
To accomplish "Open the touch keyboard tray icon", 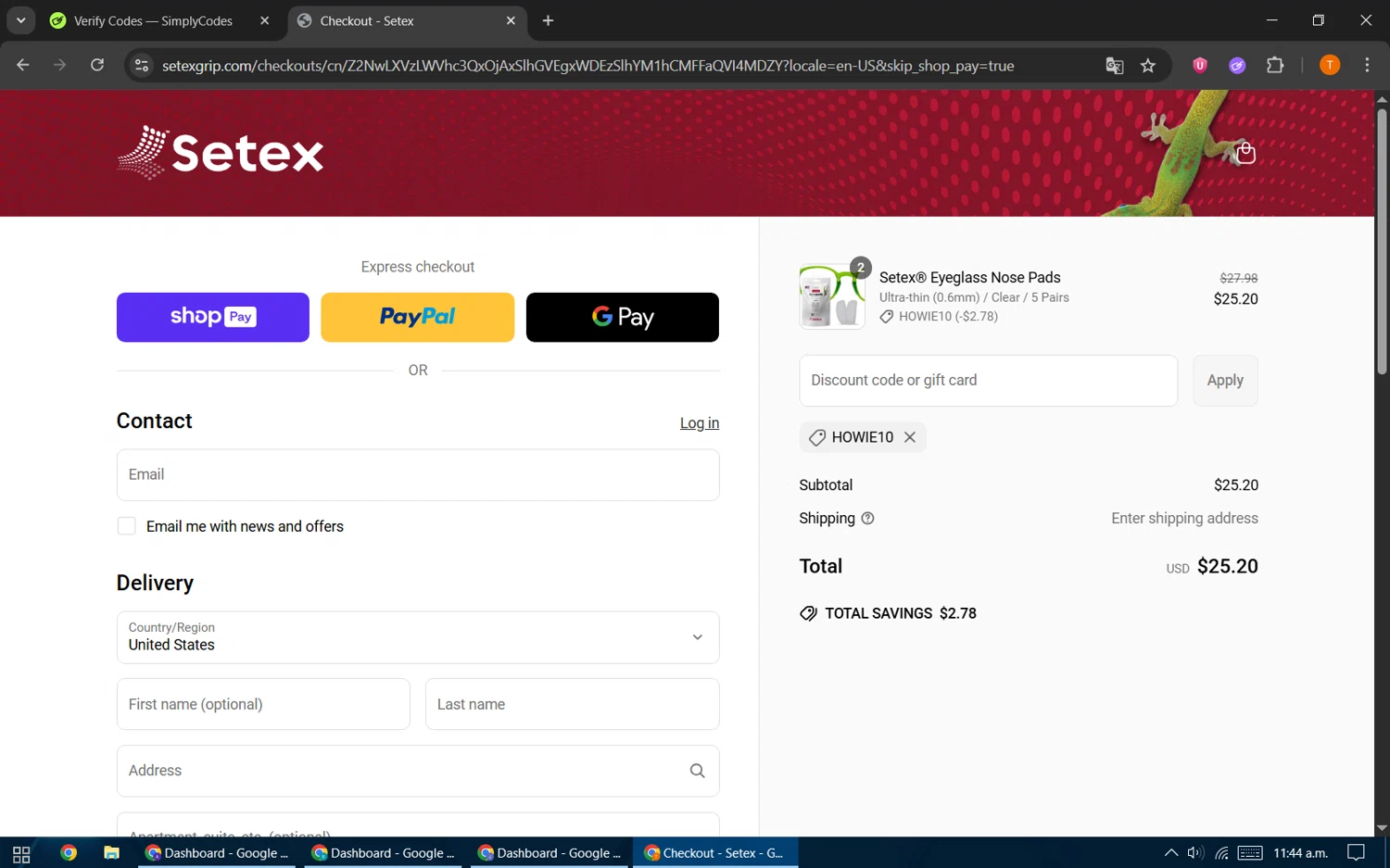I will click(x=1250, y=853).
